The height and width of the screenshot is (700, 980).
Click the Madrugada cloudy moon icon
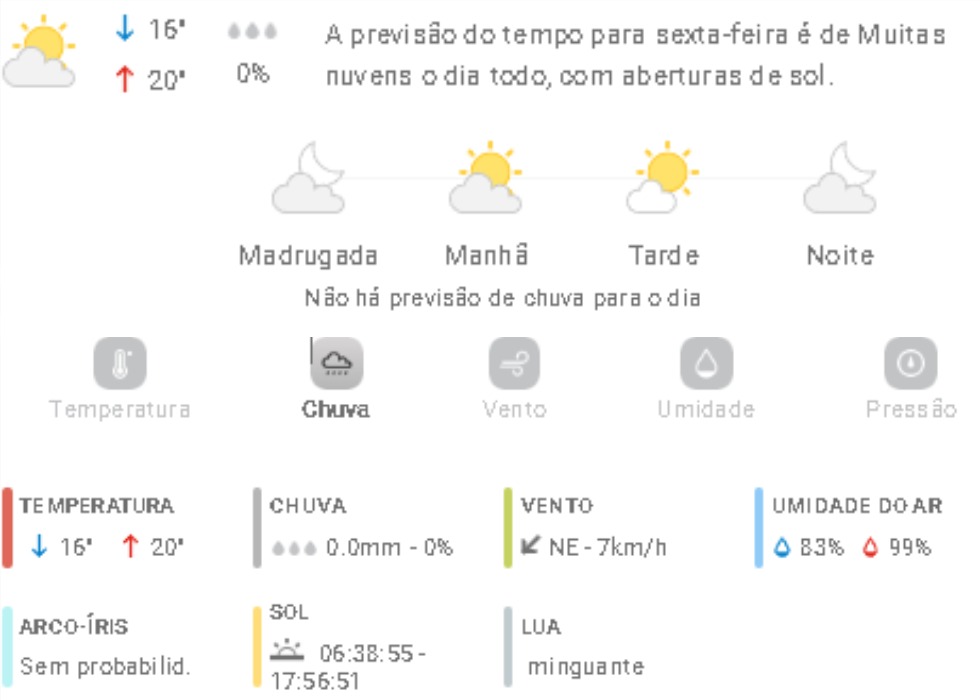pos(309,179)
